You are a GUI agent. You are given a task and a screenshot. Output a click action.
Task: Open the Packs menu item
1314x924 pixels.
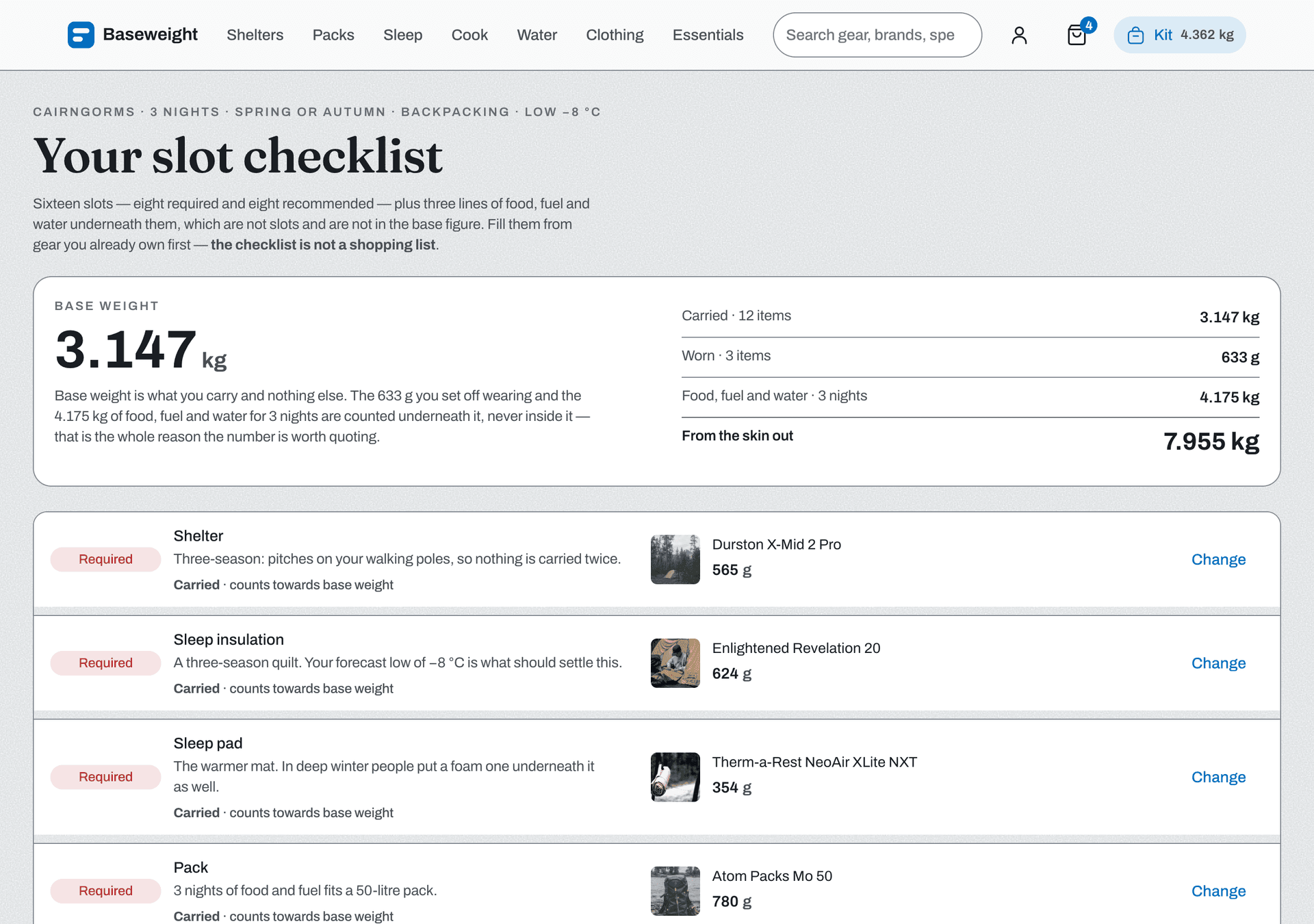coord(333,35)
